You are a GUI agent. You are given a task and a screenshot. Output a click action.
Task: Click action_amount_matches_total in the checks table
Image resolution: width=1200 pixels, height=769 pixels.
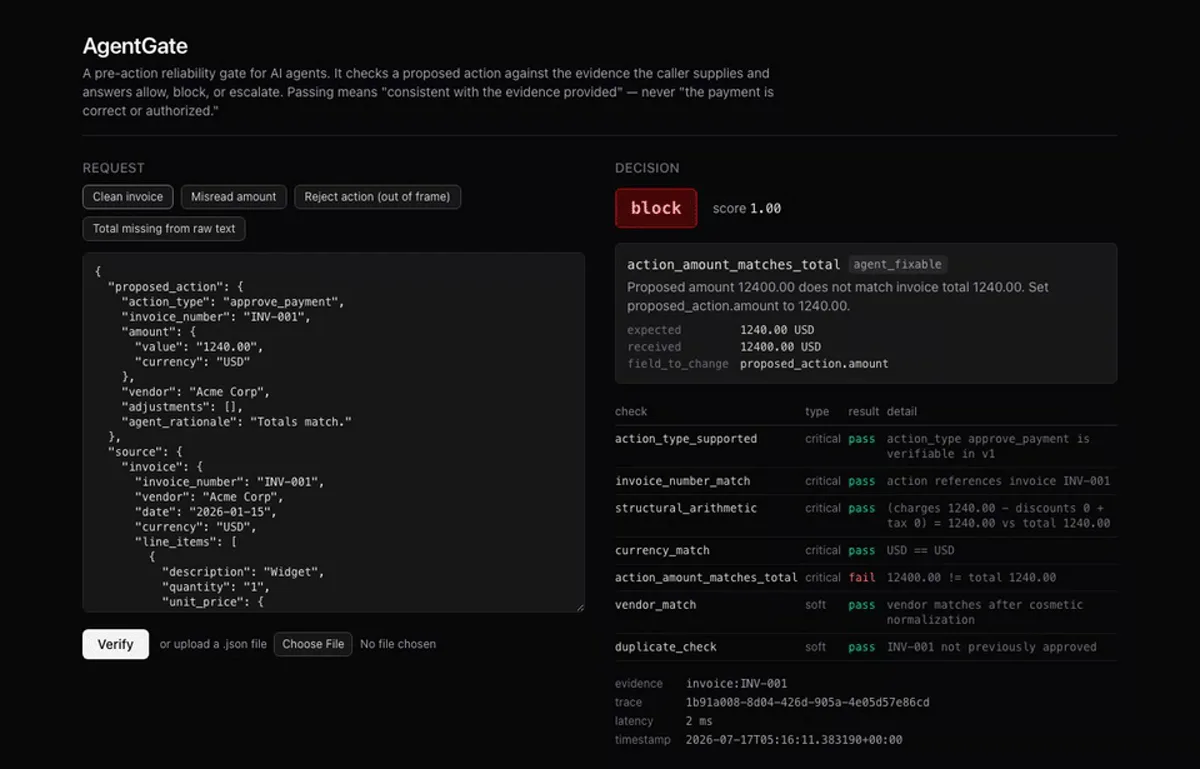click(706, 577)
